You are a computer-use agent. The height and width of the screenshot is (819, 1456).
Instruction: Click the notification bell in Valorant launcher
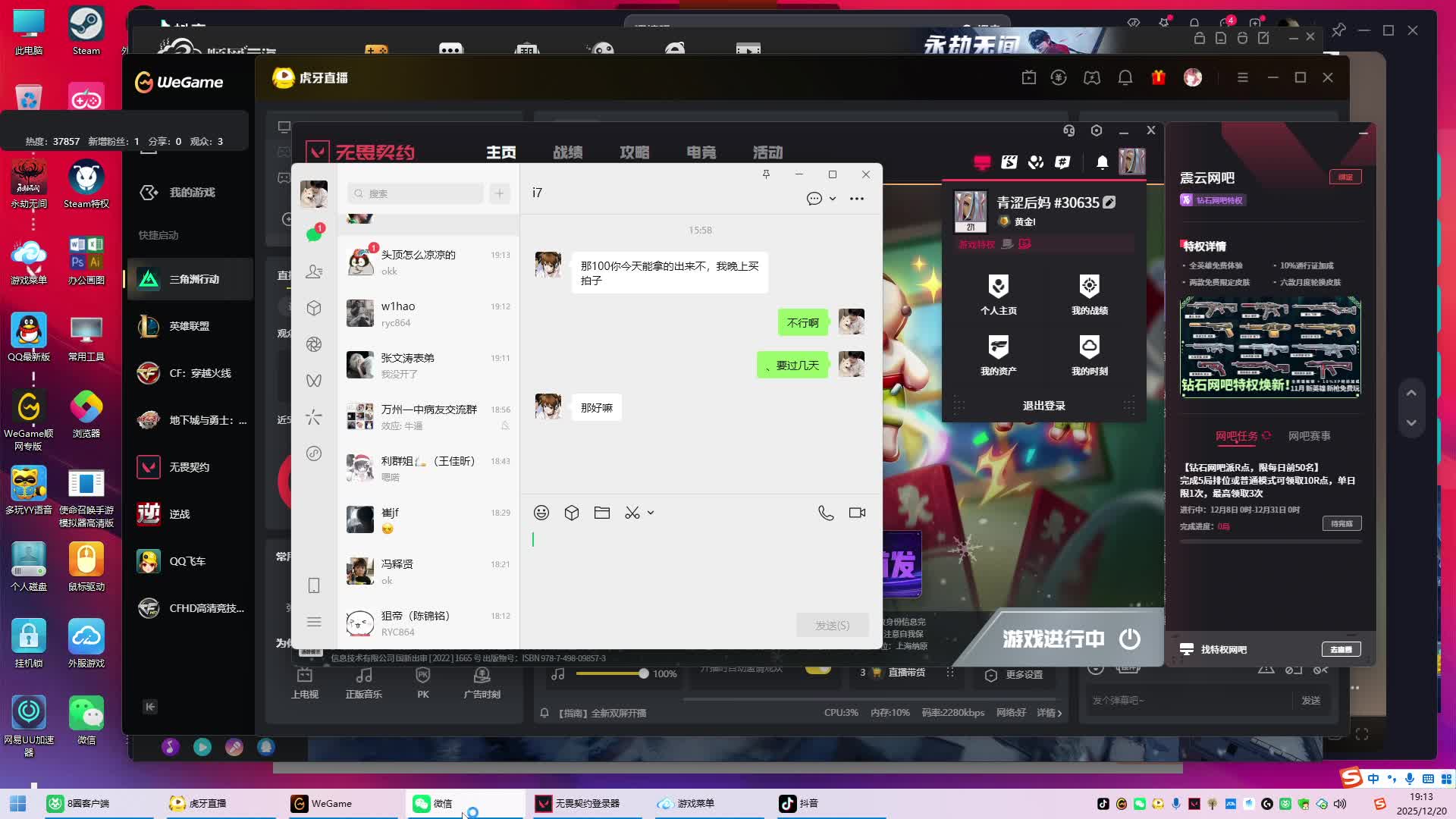pyautogui.click(x=1102, y=162)
